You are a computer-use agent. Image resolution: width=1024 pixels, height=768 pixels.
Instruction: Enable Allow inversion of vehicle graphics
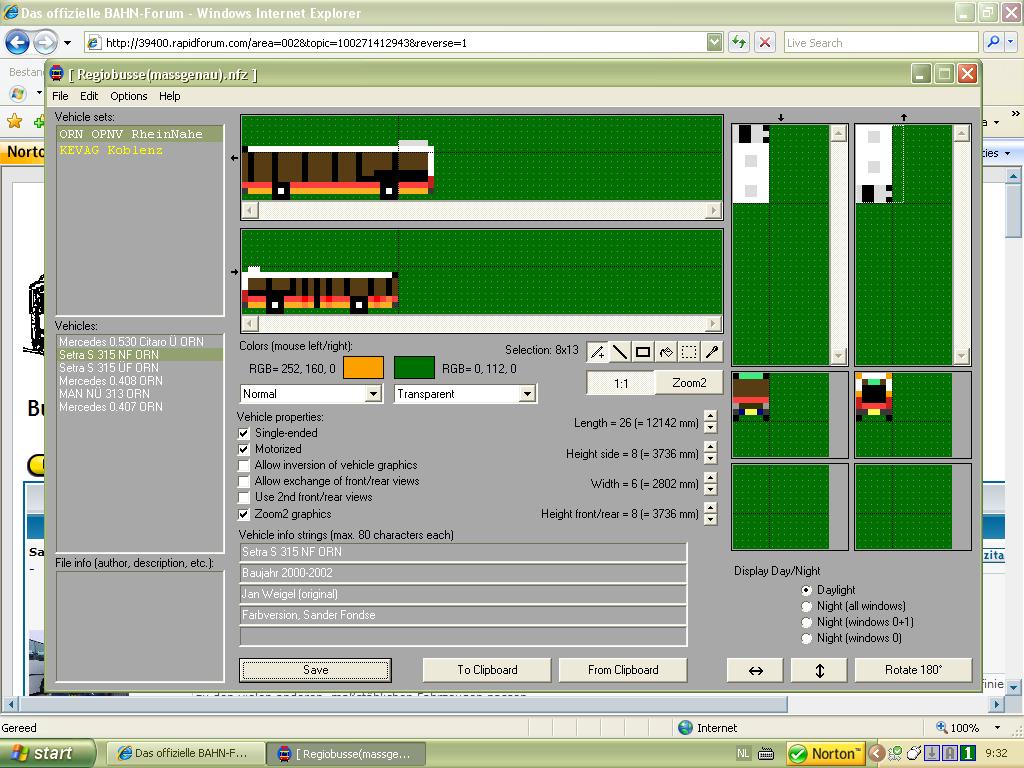coord(244,466)
